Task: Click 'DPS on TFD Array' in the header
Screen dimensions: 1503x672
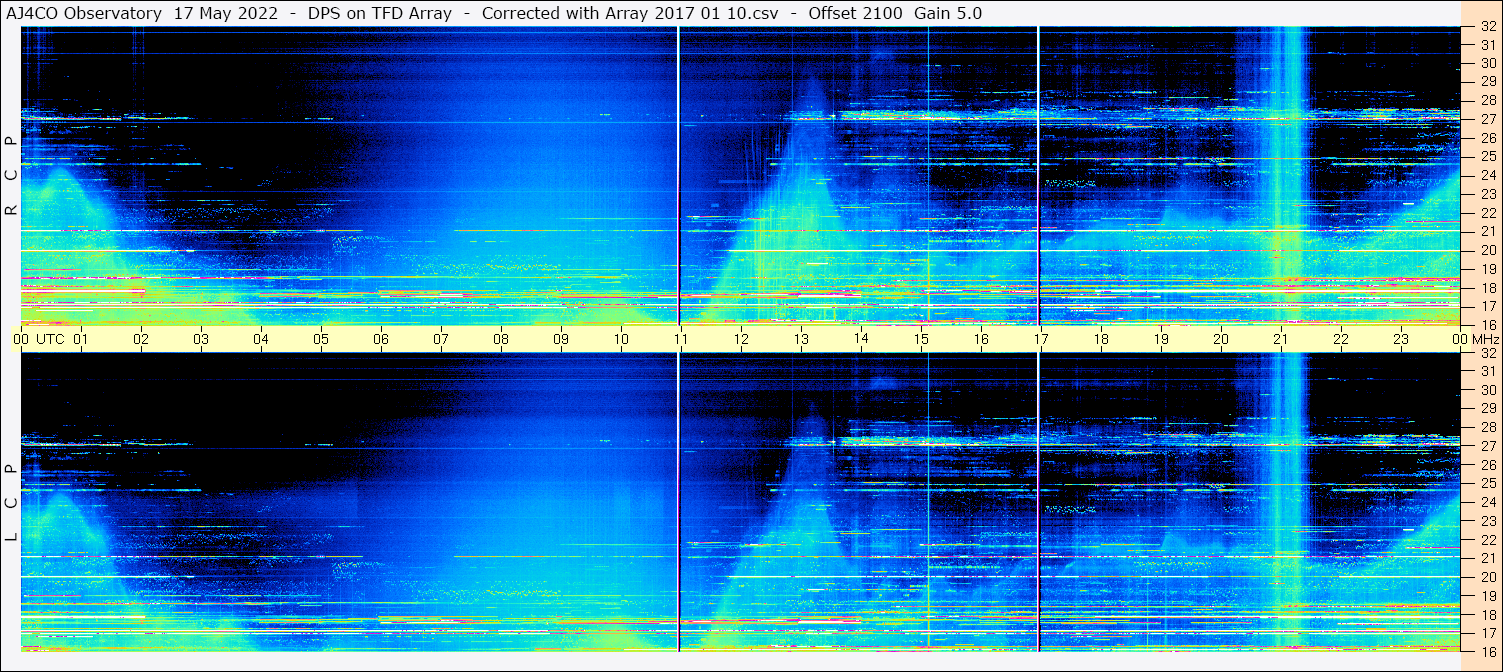Action: click(380, 13)
